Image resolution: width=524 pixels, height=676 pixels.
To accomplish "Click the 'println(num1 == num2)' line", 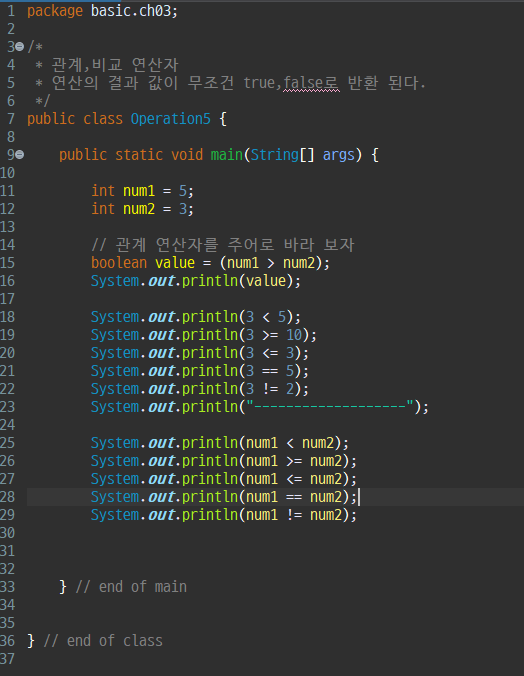I will click(224, 497).
